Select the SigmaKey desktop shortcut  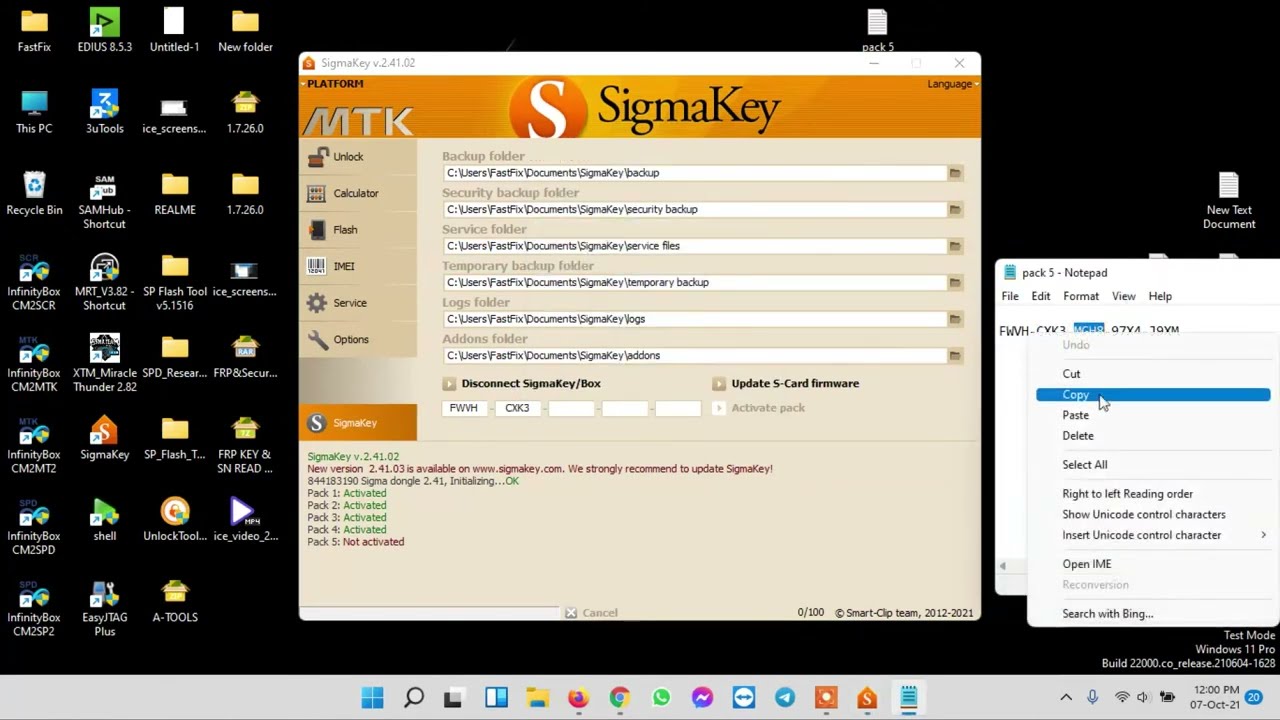(105, 438)
